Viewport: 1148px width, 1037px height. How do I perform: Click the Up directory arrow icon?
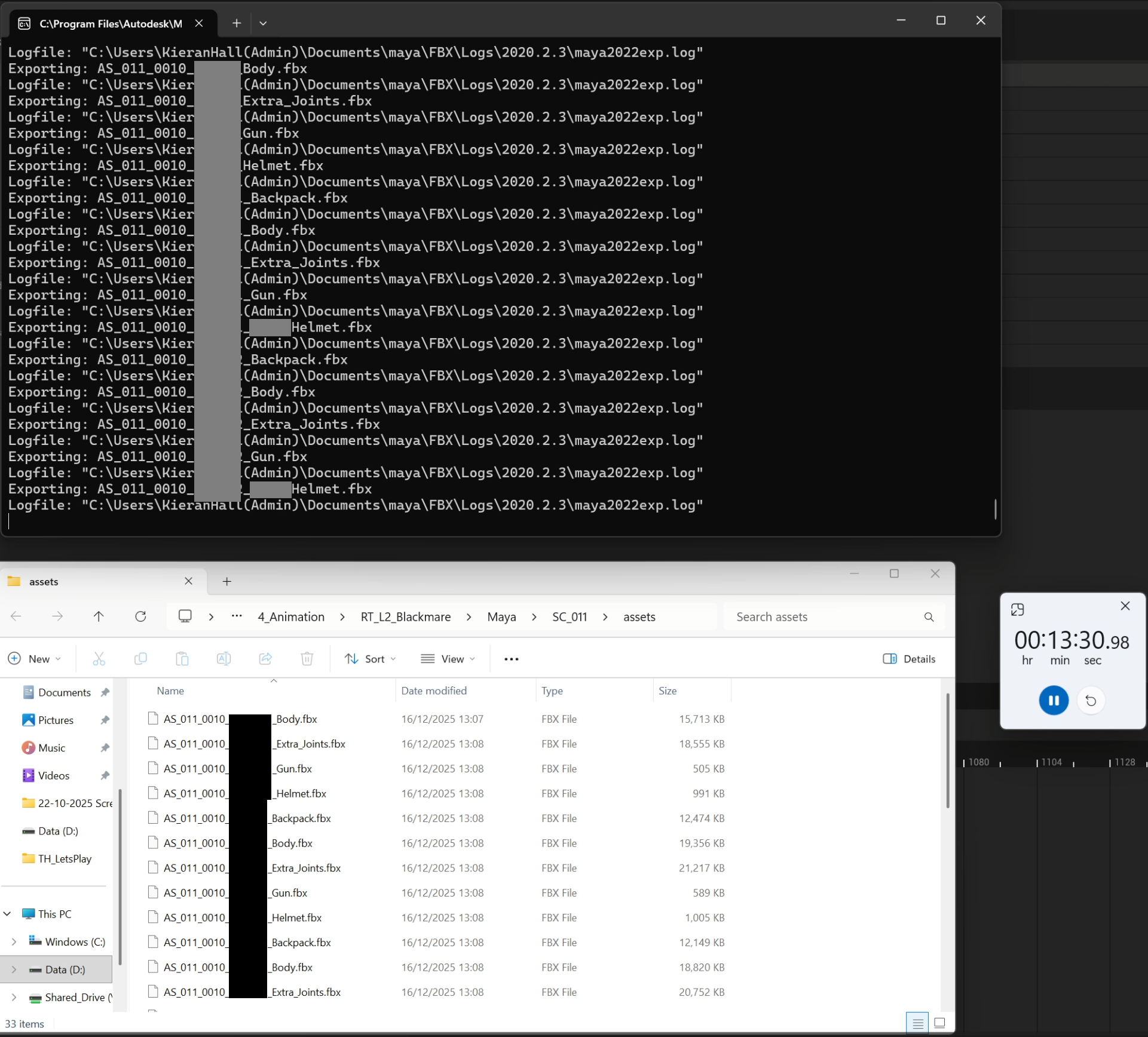pyautogui.click(x=99, y=616)
